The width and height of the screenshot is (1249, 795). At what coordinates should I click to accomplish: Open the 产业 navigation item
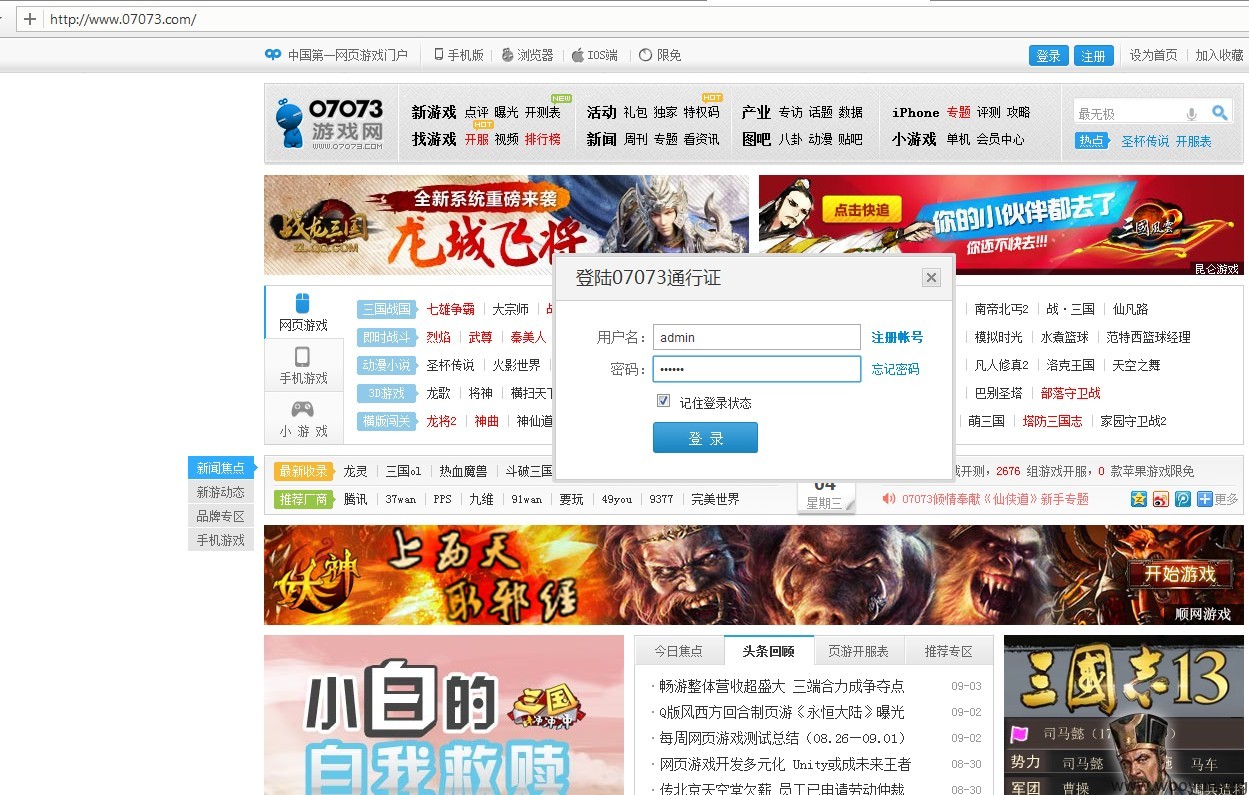point(756,112)
